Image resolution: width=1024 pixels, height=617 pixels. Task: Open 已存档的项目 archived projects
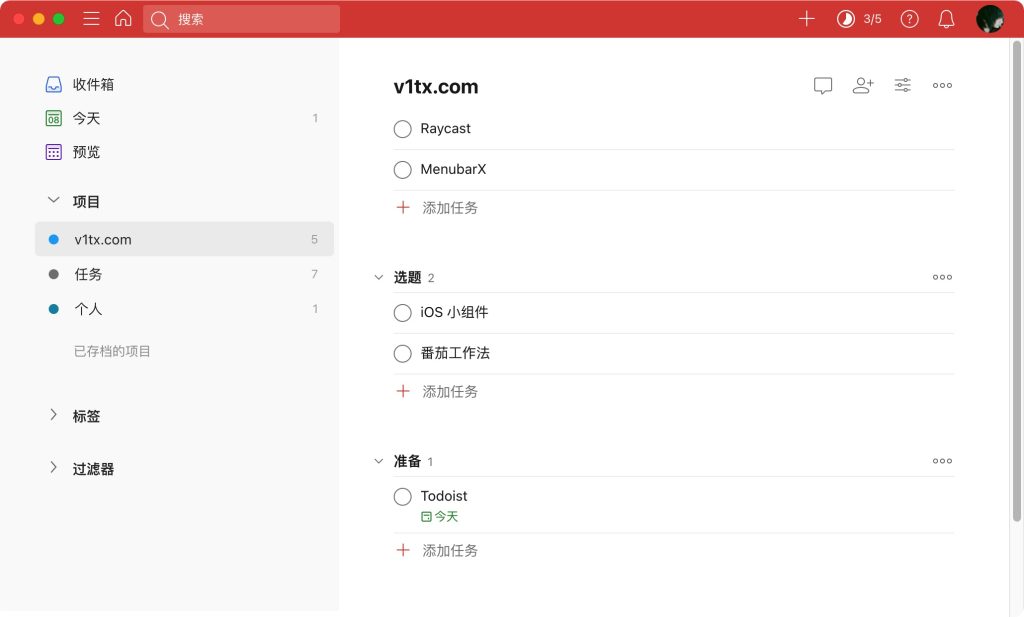[x=112, y=351]
